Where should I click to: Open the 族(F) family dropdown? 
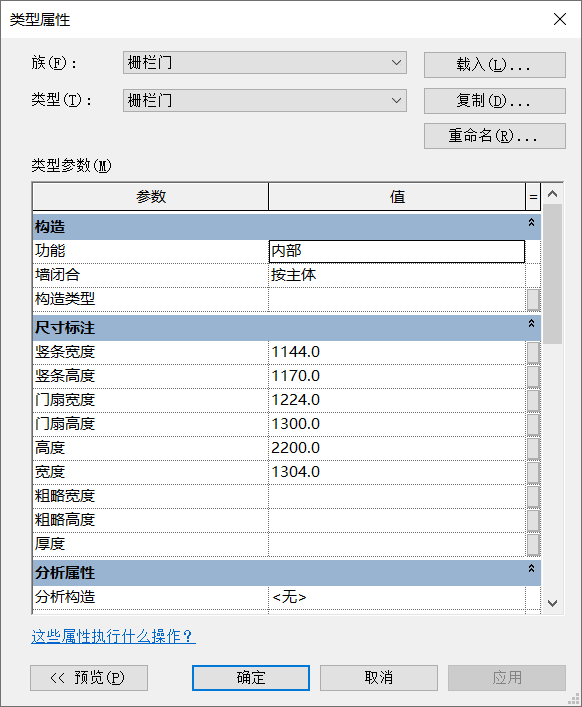click(265, 63)
